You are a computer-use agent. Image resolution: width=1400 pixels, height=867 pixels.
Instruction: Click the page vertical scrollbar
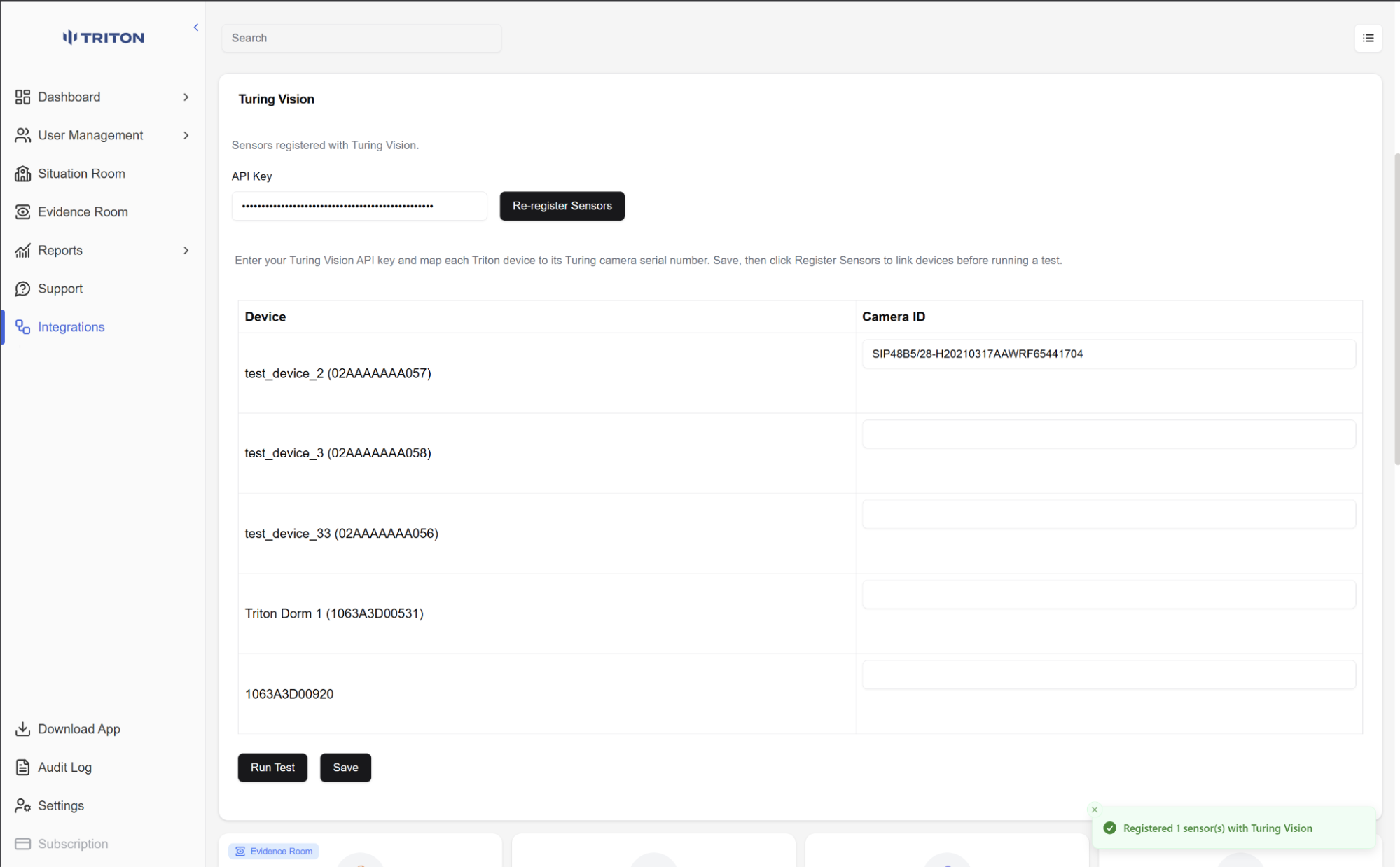tap(1396, 308)
